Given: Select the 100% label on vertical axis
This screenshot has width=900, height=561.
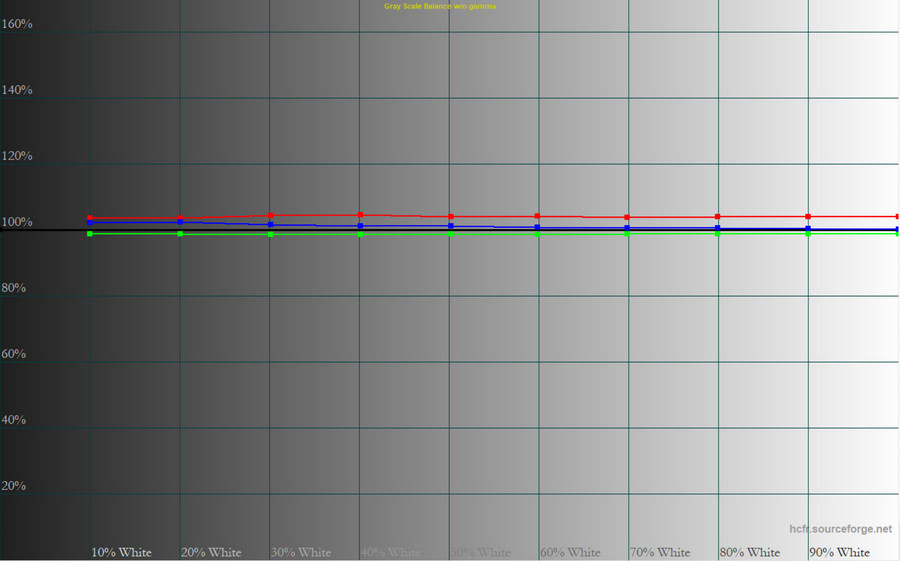Looking at the screenshot, I should [17, 222].
